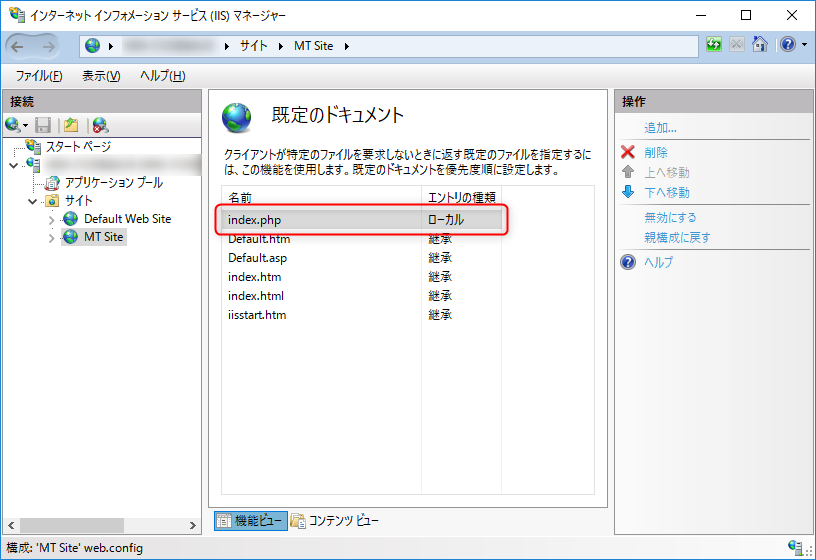The image size is (816, 560).
Task: Click the blue down arrow move icon
Action: point(628,192)
